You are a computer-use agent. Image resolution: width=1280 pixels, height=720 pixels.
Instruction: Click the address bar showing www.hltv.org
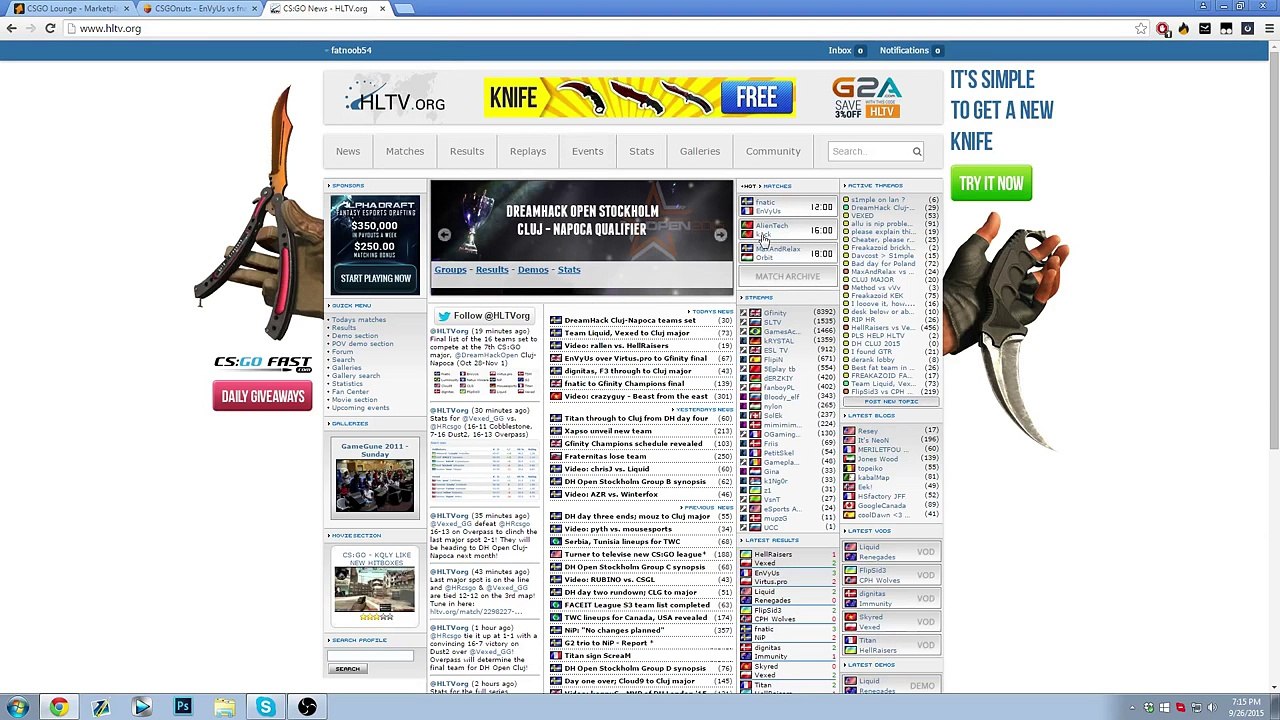click(600, 29)
